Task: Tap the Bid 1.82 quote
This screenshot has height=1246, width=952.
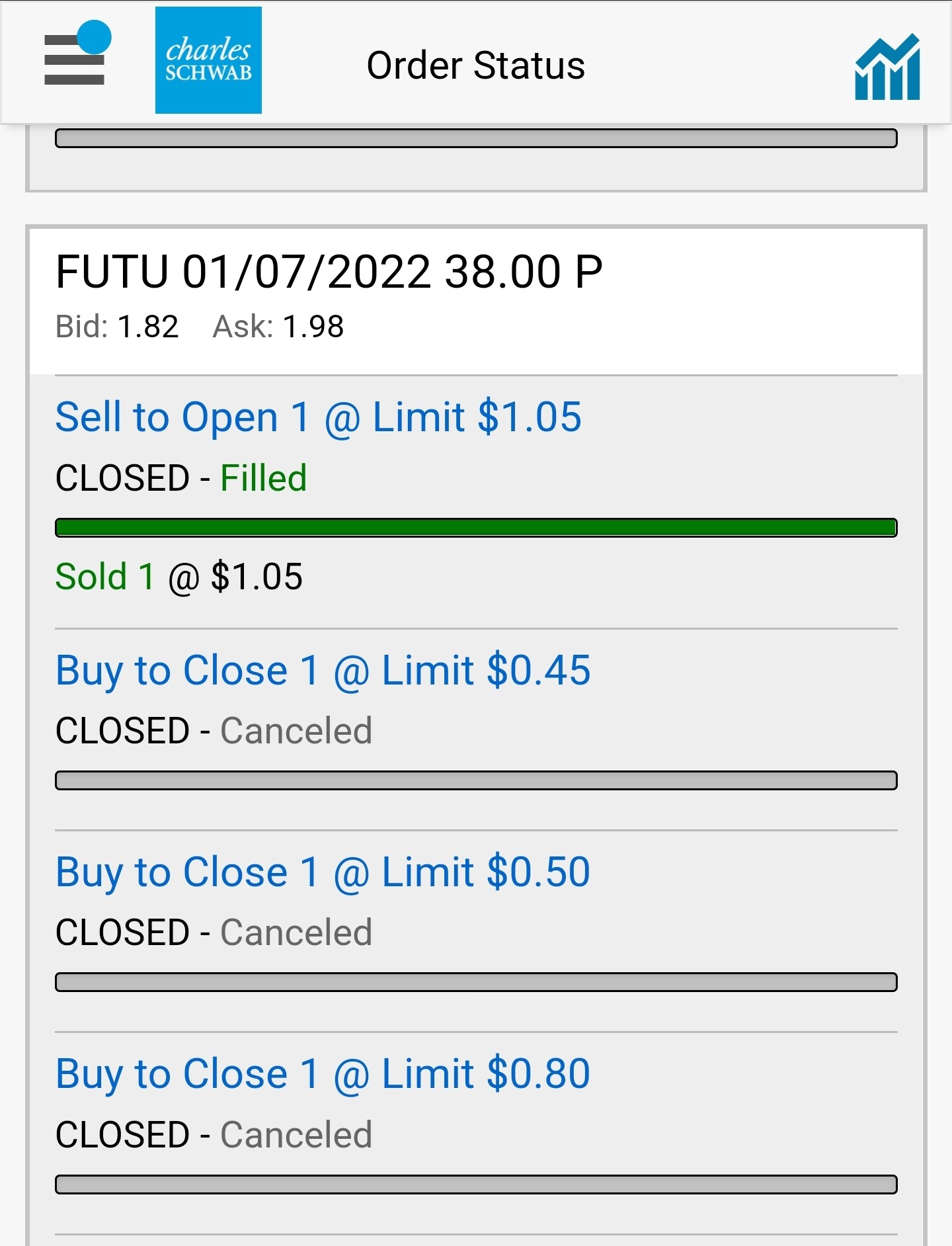Action: tap(117, 327)
